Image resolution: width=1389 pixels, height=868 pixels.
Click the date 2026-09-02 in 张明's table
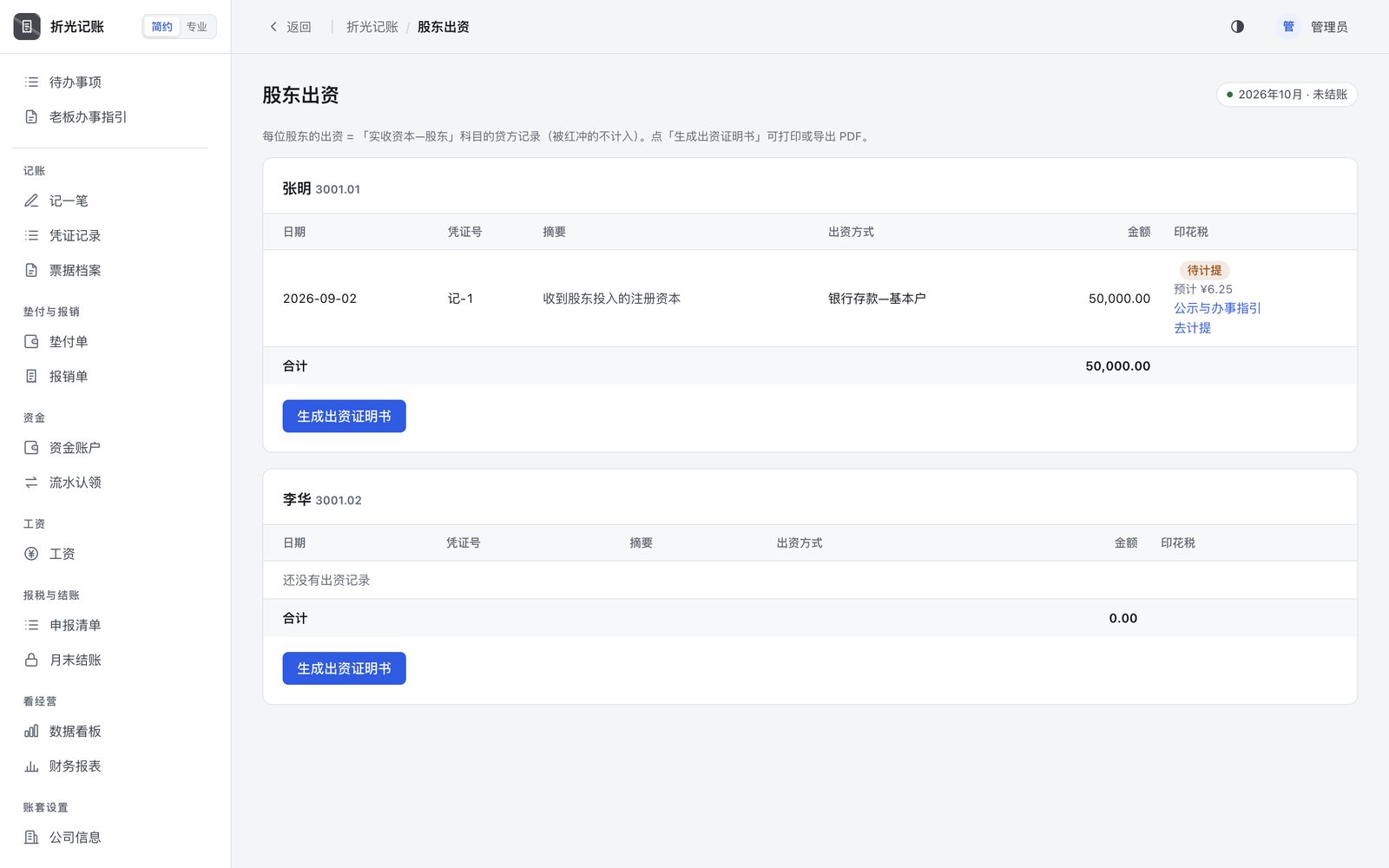(319, 299)
